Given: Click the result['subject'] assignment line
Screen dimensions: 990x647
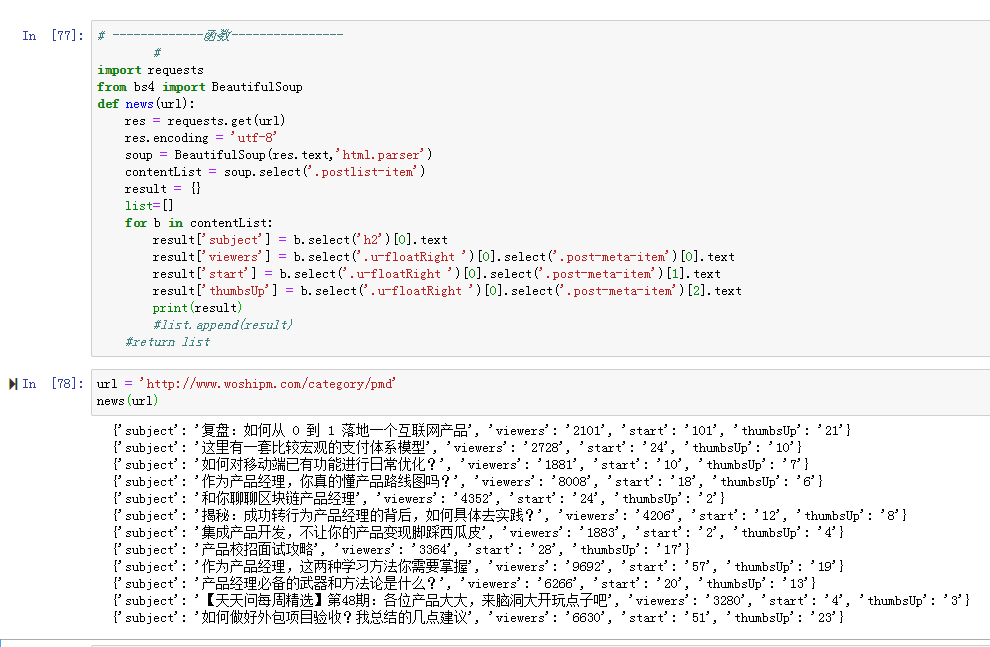Looking at the screenshot, I should coord(300,240).
